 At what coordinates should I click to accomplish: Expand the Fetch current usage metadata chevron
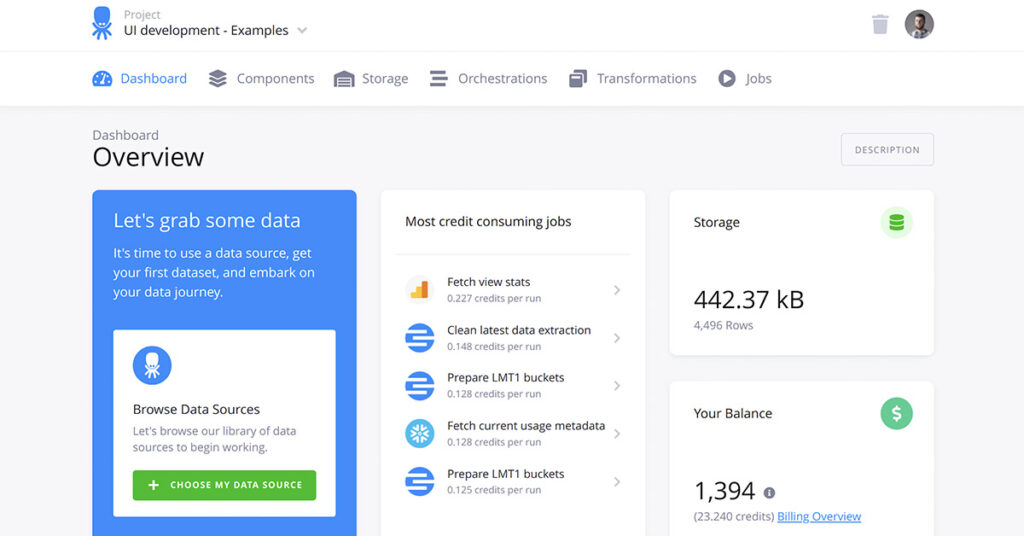click(617, 434)
